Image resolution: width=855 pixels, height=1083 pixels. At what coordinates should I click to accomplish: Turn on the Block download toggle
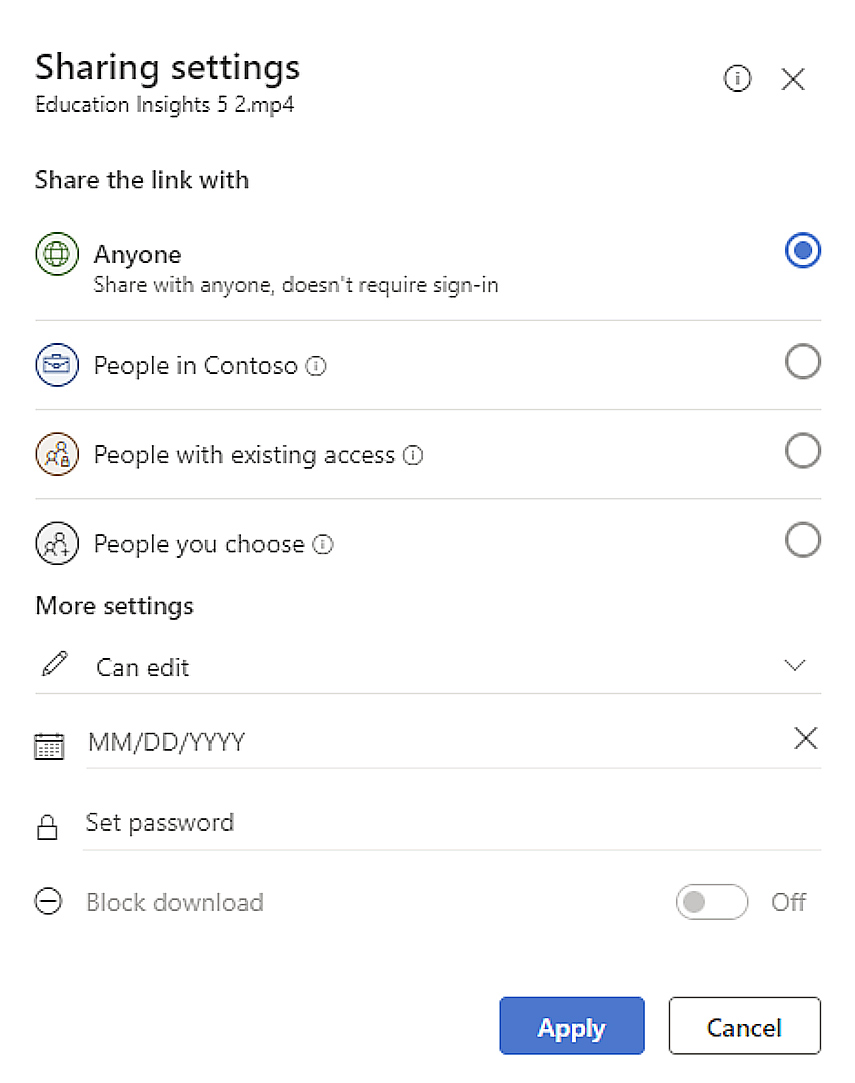(x=711, y=902)
